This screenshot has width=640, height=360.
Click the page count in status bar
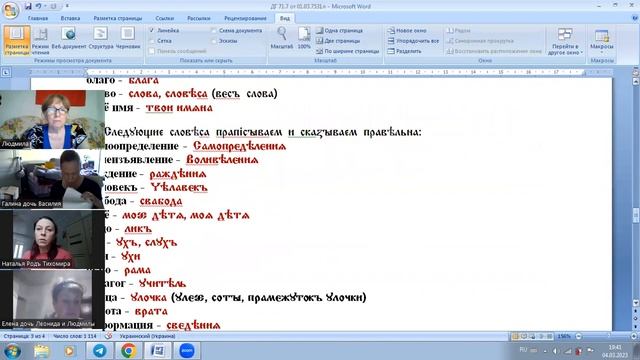tap(24, 336)
